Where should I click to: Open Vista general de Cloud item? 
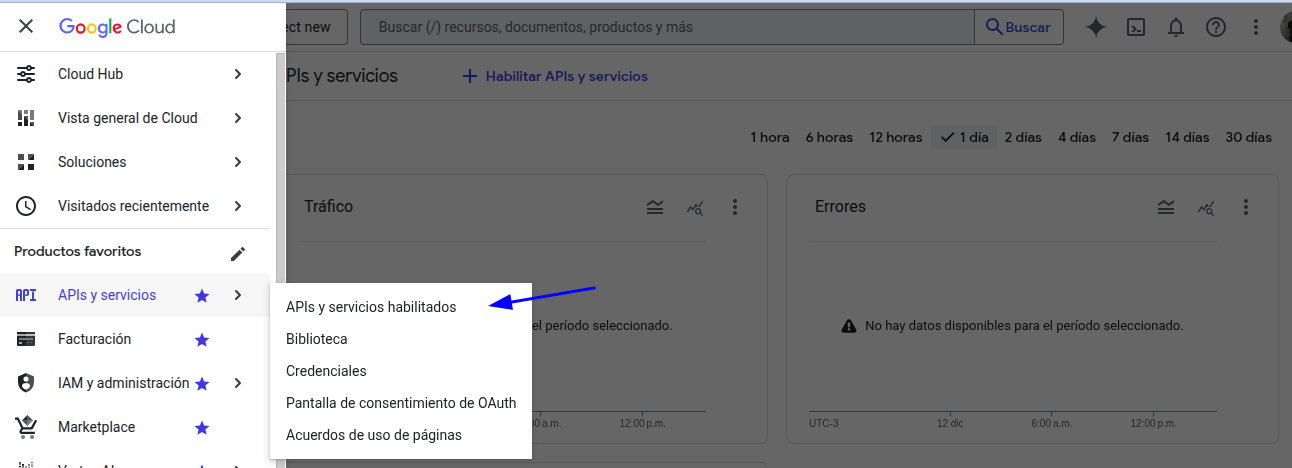tap(135, 118)
